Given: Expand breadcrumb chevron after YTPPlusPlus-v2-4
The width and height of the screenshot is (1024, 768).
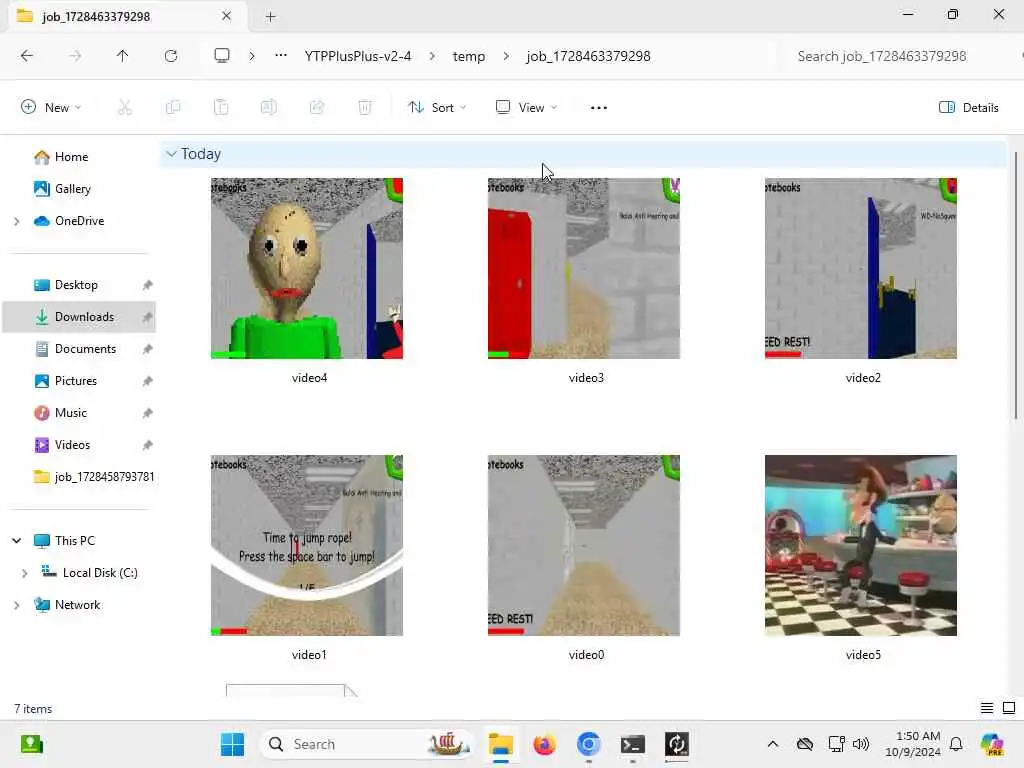Looking at the screenshot, I should tap(432, 56).
